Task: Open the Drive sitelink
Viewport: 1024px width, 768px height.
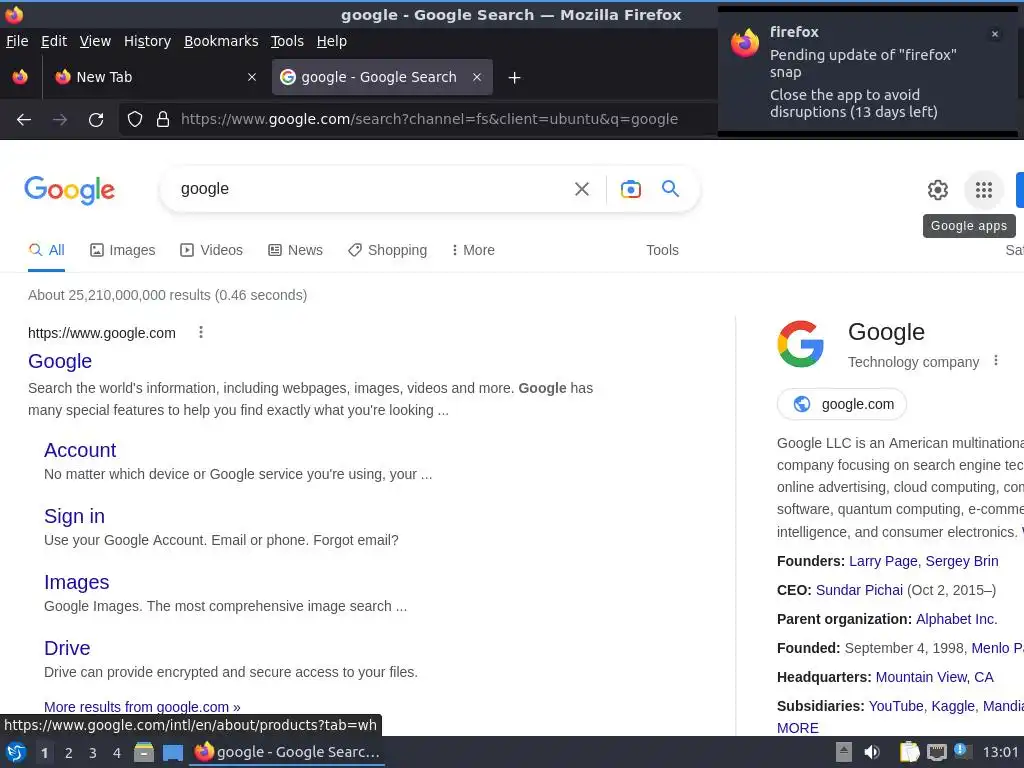Action: tap(67, 648)
